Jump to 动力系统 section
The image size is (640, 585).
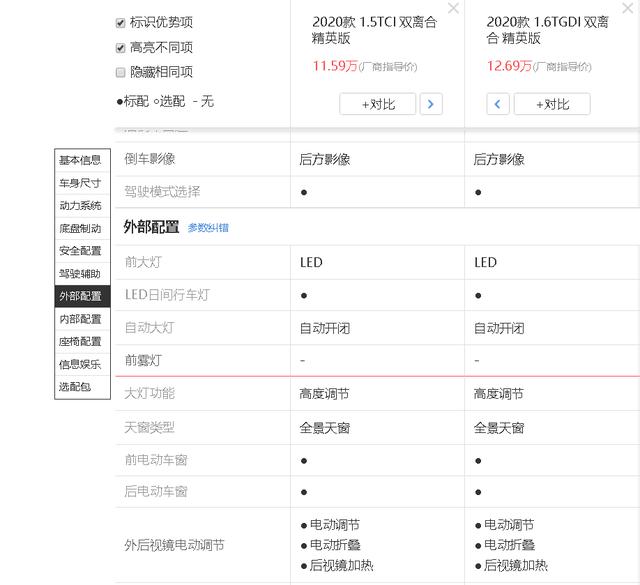(82, 205)
